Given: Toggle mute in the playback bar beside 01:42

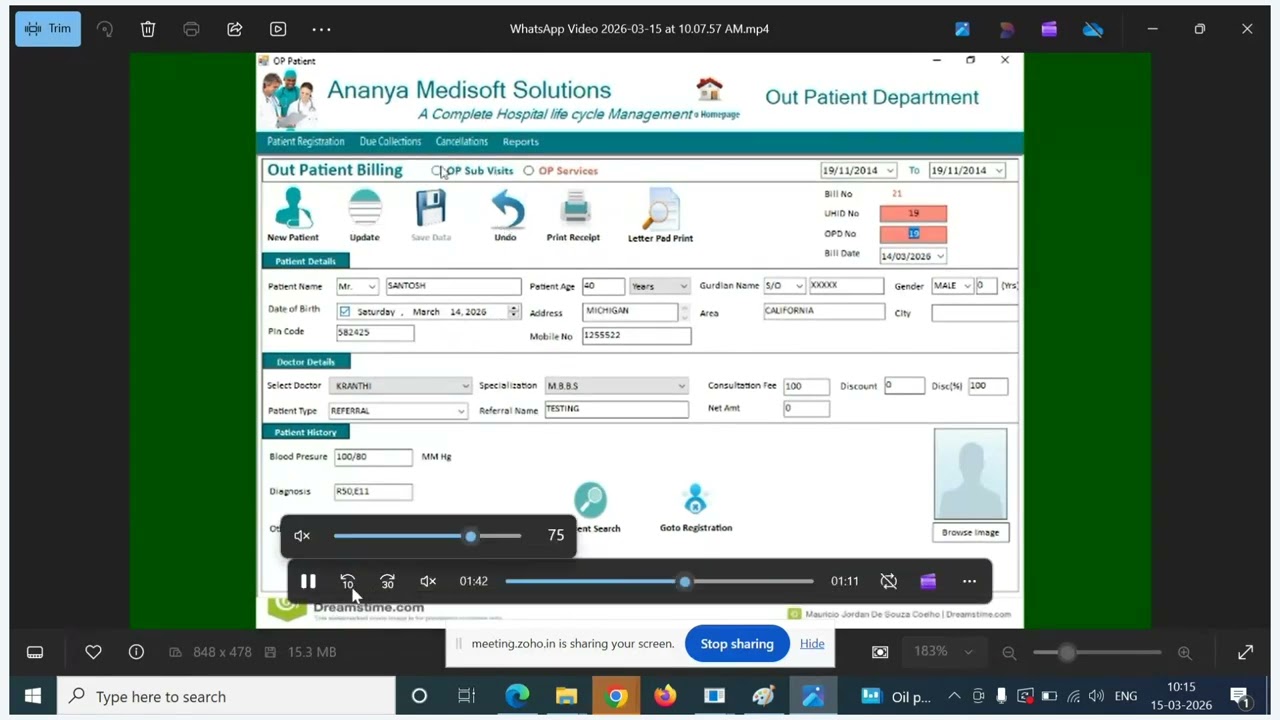Looking at the screenshot, I should pos(428,581).
